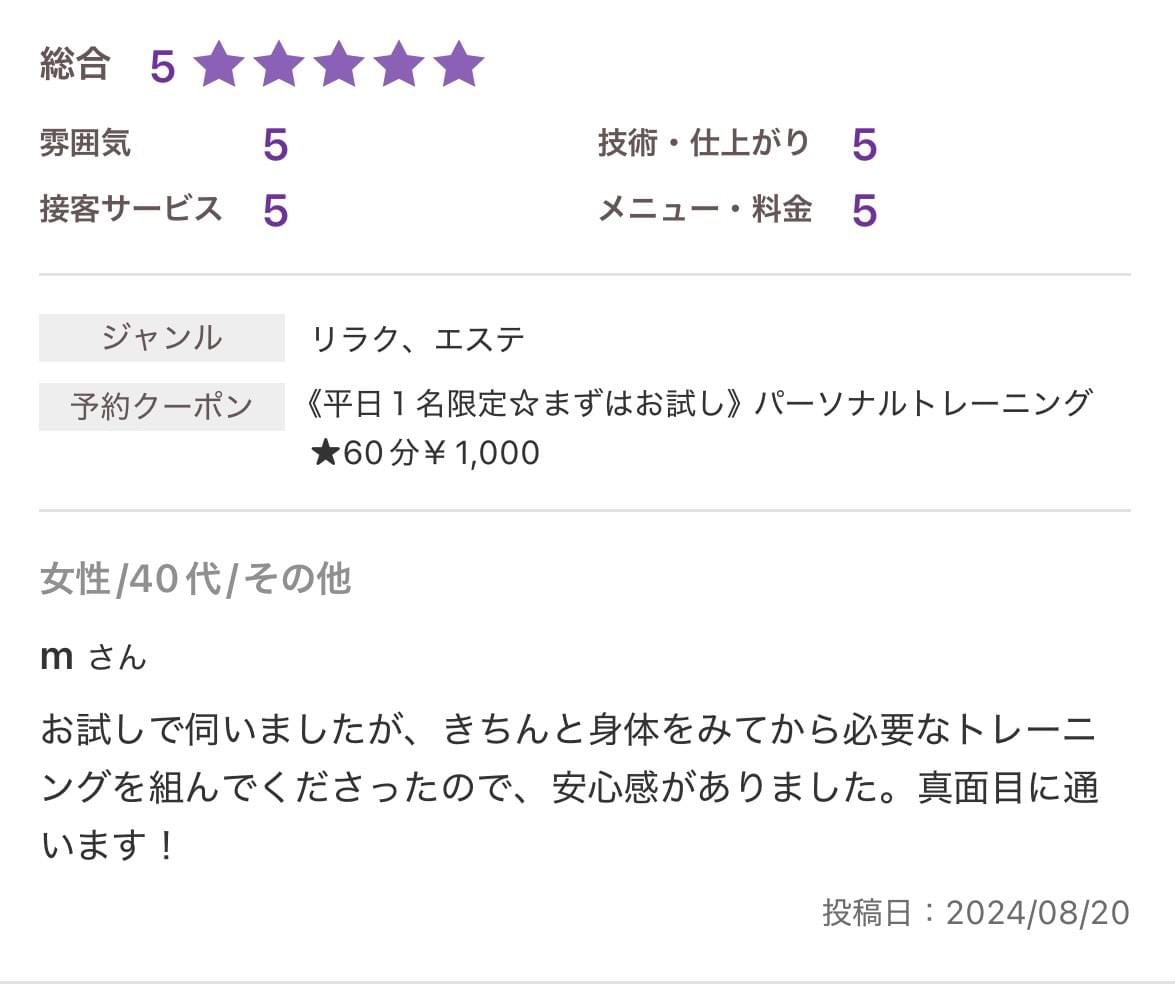Click the 投稿日 2024/08/20 post date
Screen dimensions: 1175x986
coord(975,912)
